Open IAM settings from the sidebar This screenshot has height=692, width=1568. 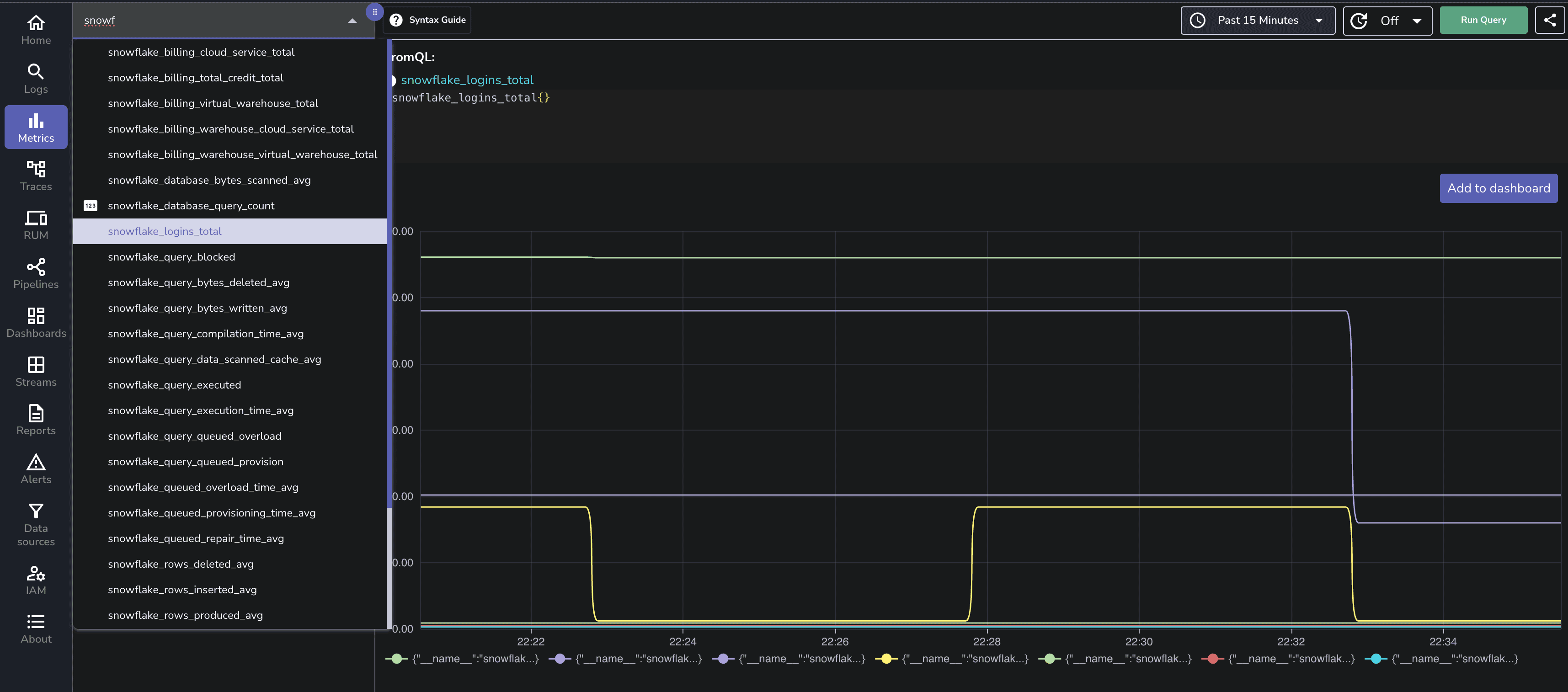point(35,578)
